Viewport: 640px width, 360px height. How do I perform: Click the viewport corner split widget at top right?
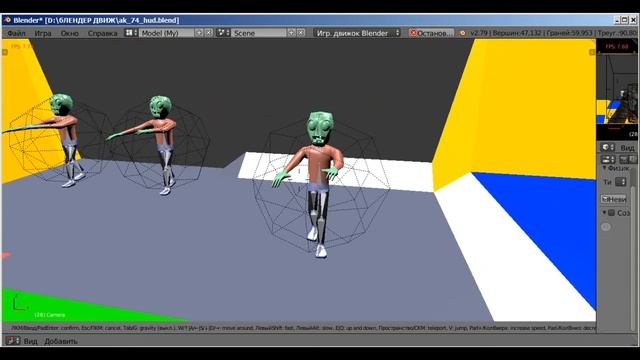coord(592,52)
